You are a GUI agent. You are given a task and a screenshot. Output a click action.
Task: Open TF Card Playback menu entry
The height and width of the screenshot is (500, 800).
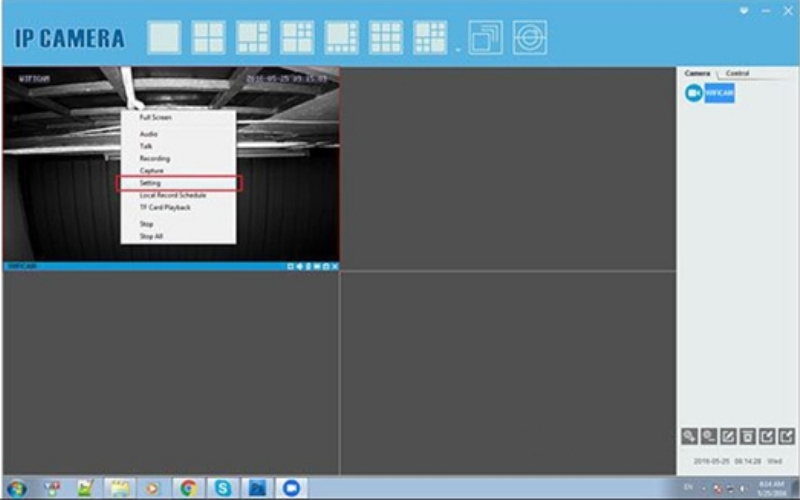tap(164, 207)
